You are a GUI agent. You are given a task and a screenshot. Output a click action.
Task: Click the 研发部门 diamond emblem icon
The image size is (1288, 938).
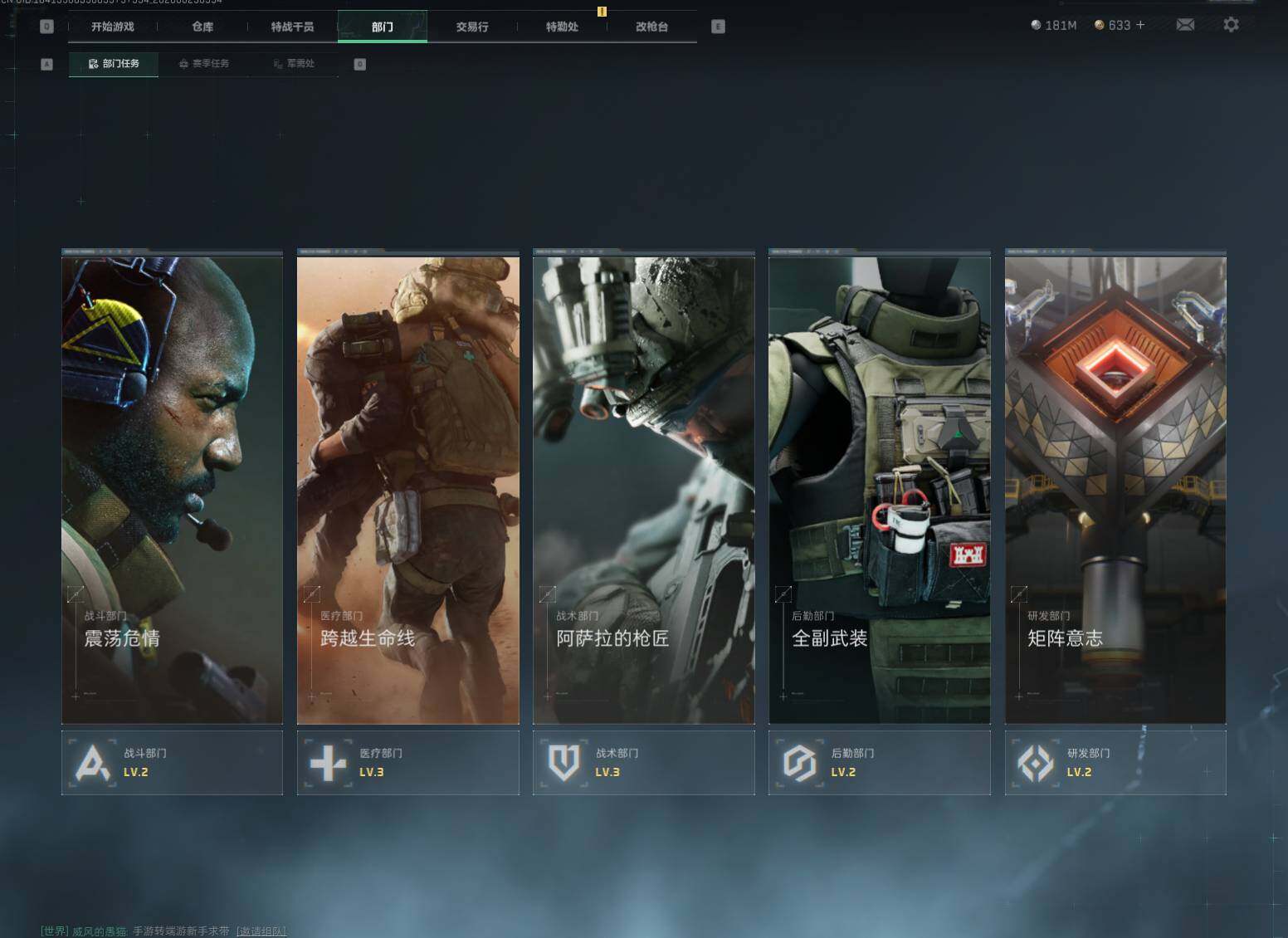[1035, 763]
